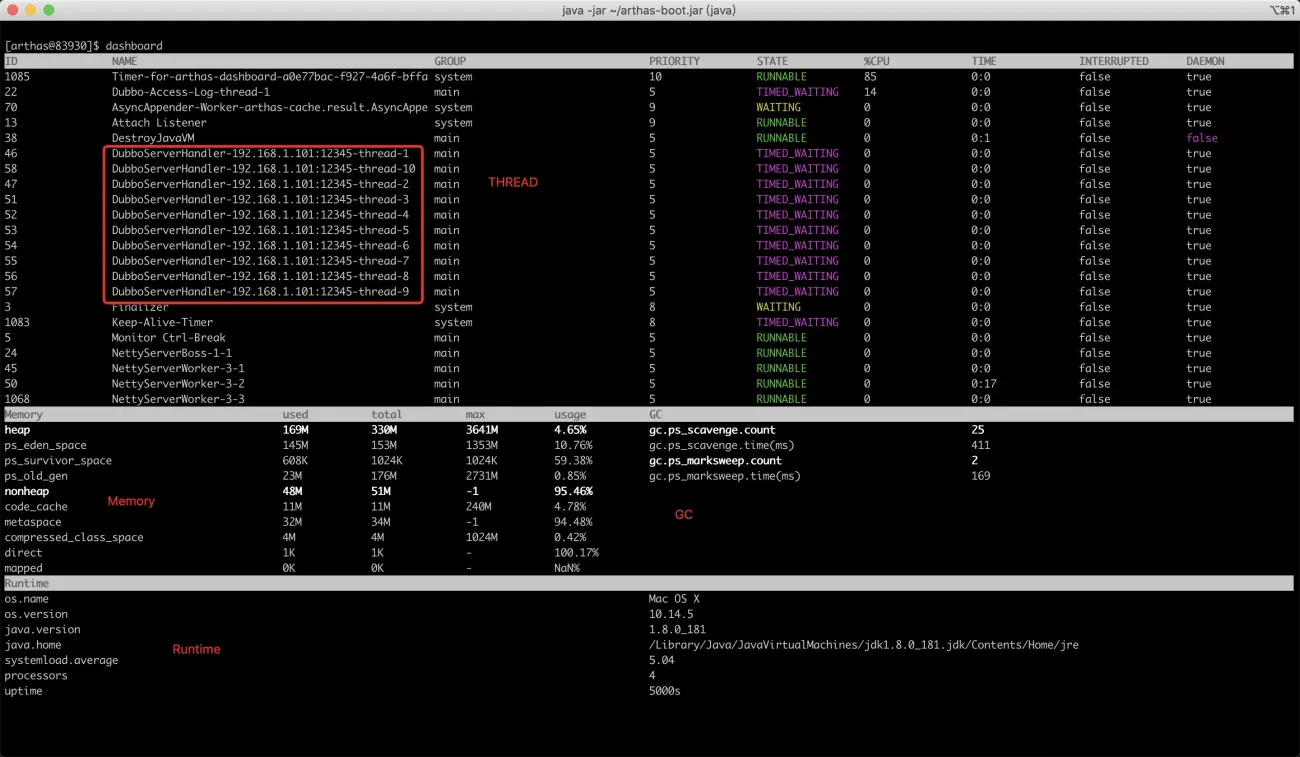Image resolution: width=1300 pixels, height=757 pixels.
Task: Minimize the terminal using the yellow button
Action: click(30, 10)
